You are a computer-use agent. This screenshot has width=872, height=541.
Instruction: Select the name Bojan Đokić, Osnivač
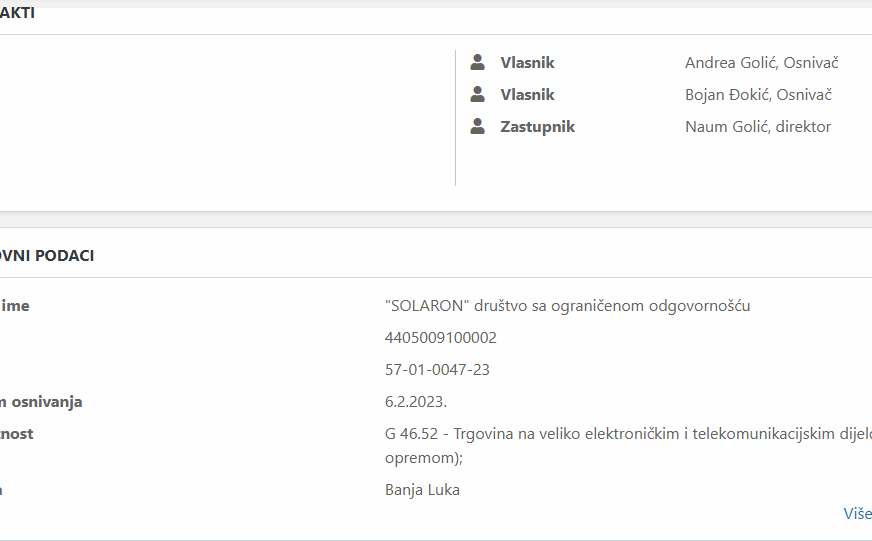[x=758, y=95]
